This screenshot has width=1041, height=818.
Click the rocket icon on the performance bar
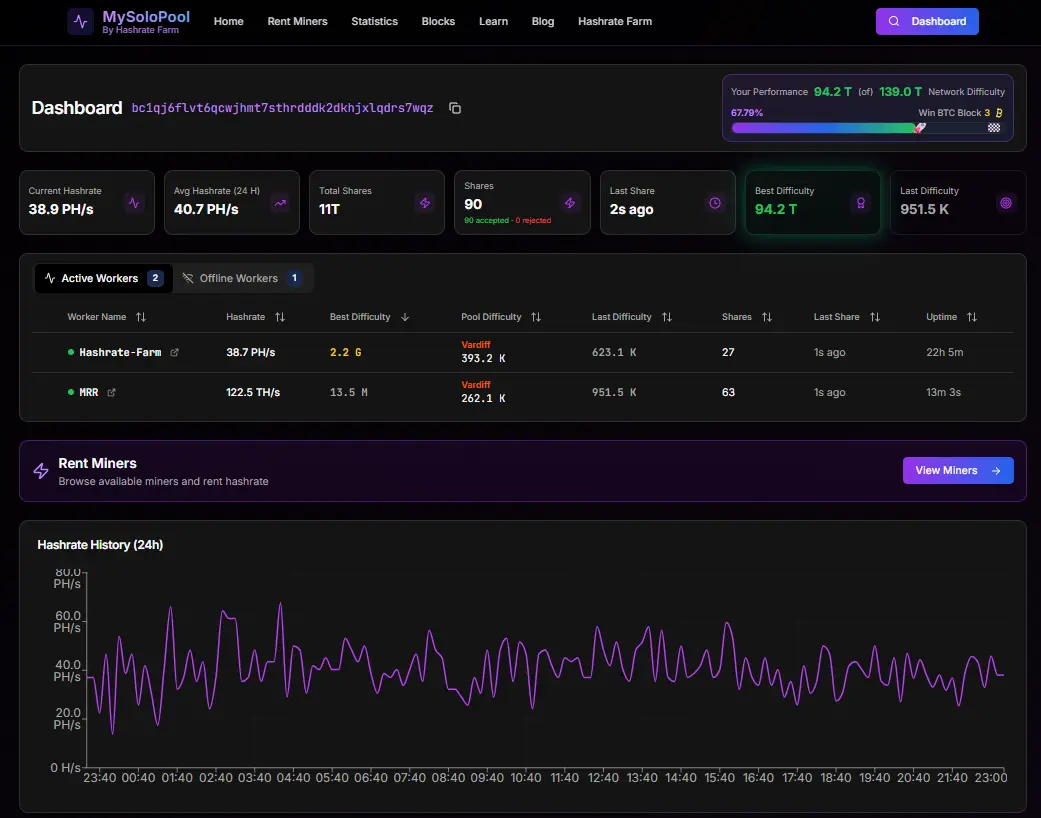[918, 128]
